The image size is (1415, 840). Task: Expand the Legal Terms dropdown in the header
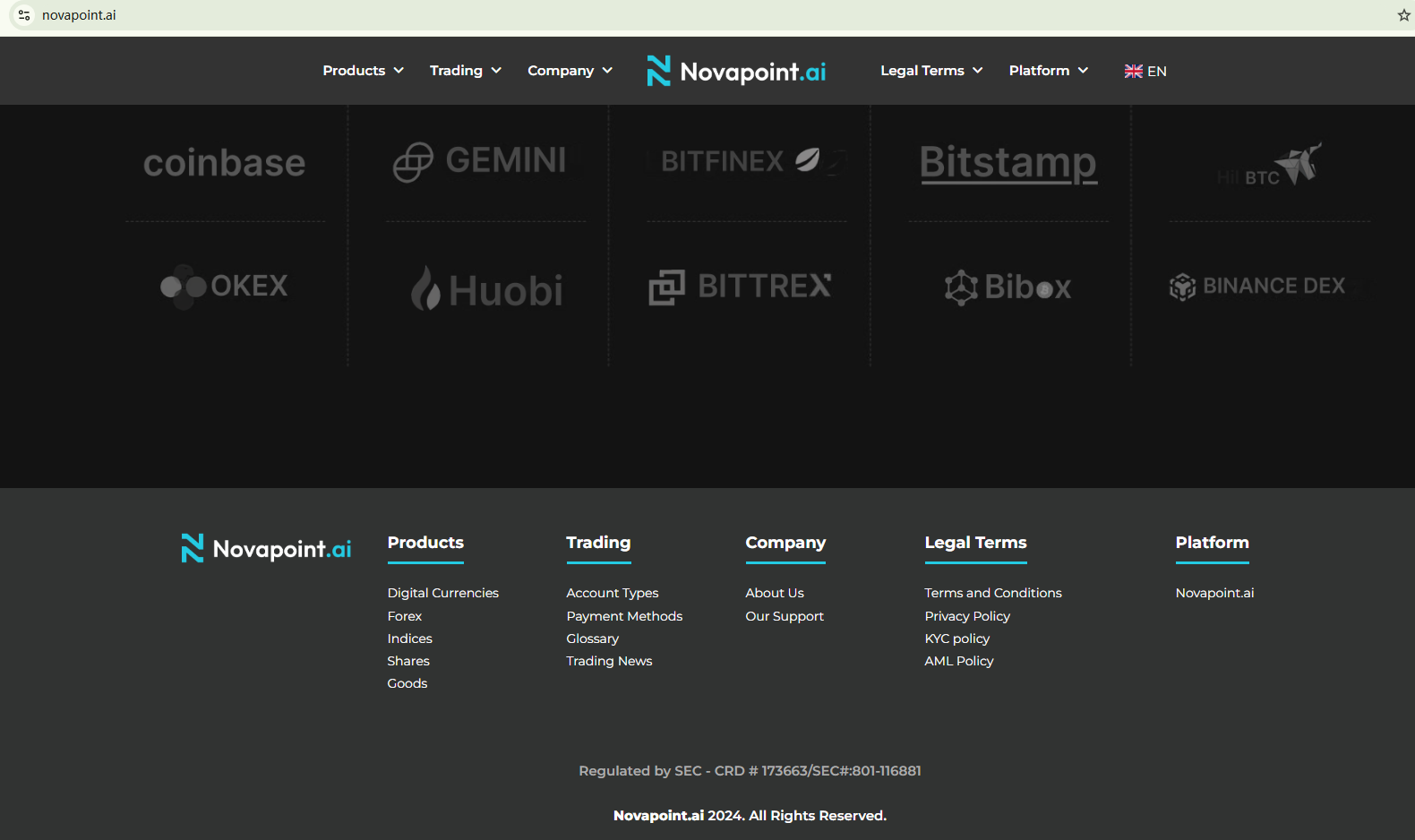[931, 71]
